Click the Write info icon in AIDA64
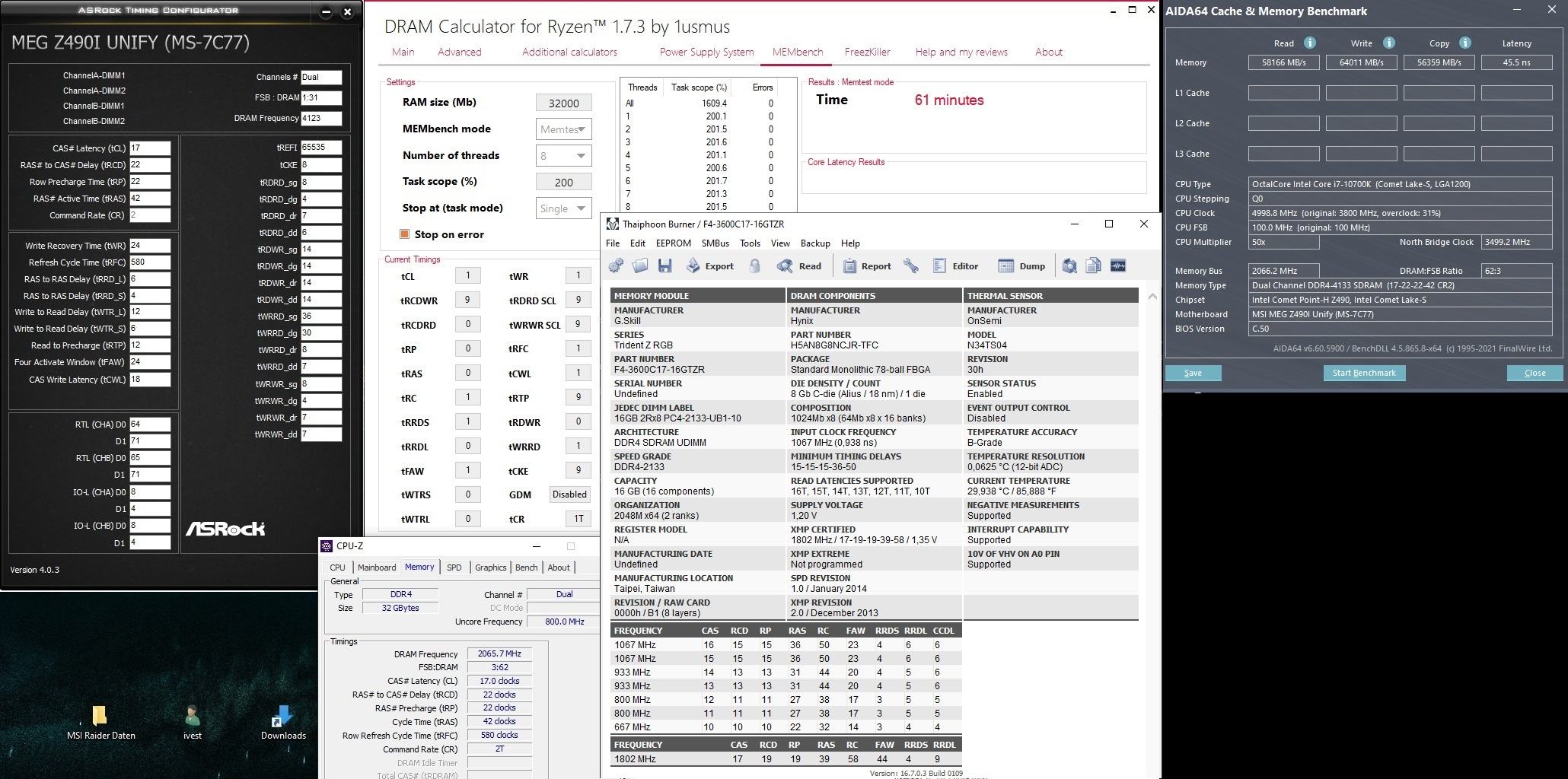The image size is (1568, 779). pos(1388,43)
